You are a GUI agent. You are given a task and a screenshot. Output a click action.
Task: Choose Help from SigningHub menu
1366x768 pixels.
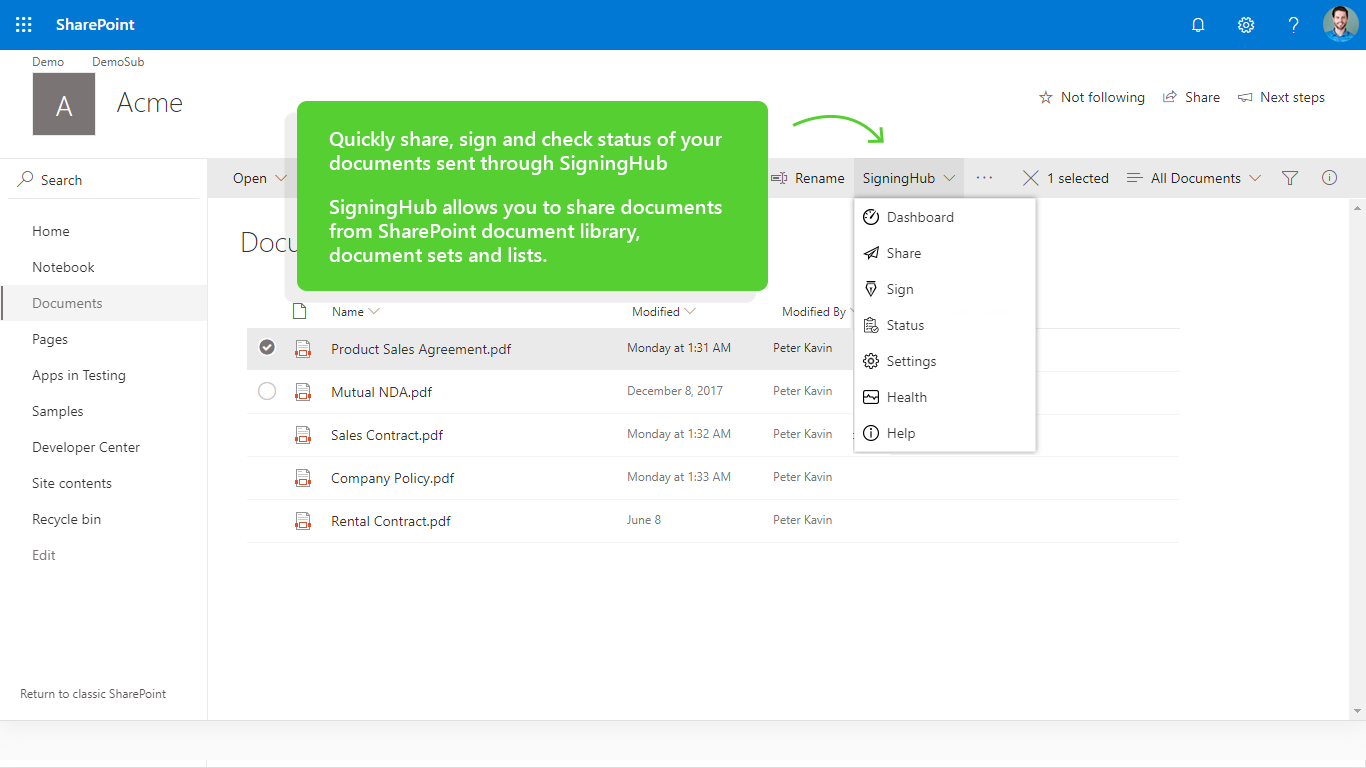click(945, 433)
